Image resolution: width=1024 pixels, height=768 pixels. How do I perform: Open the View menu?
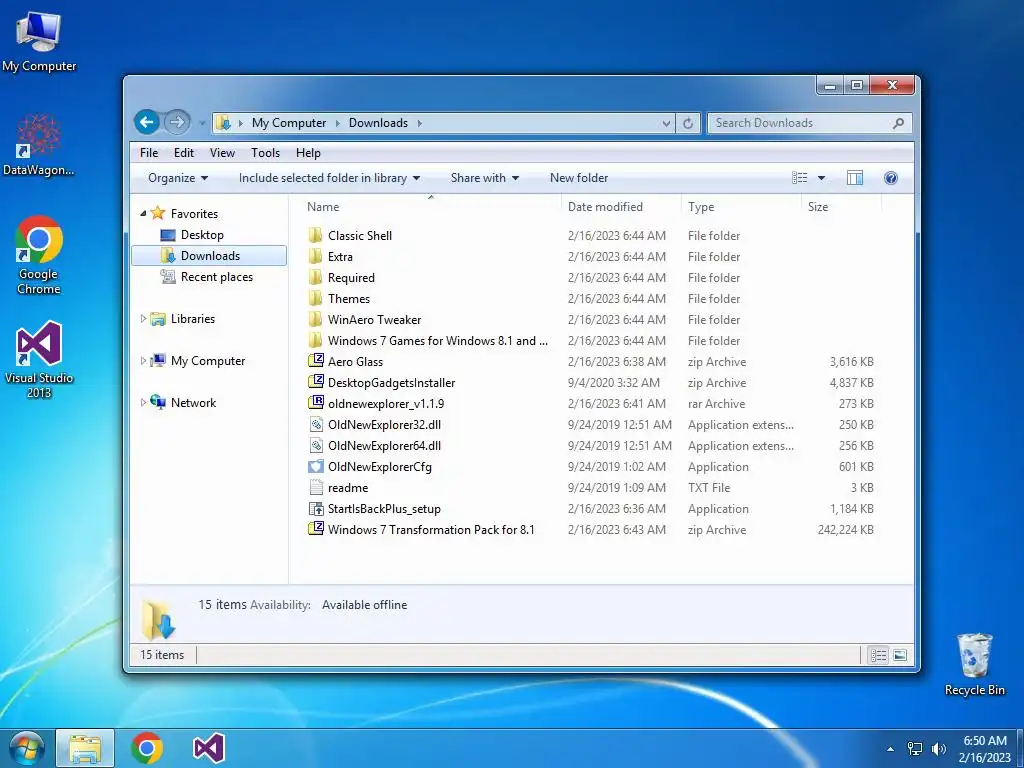point(222,153)
